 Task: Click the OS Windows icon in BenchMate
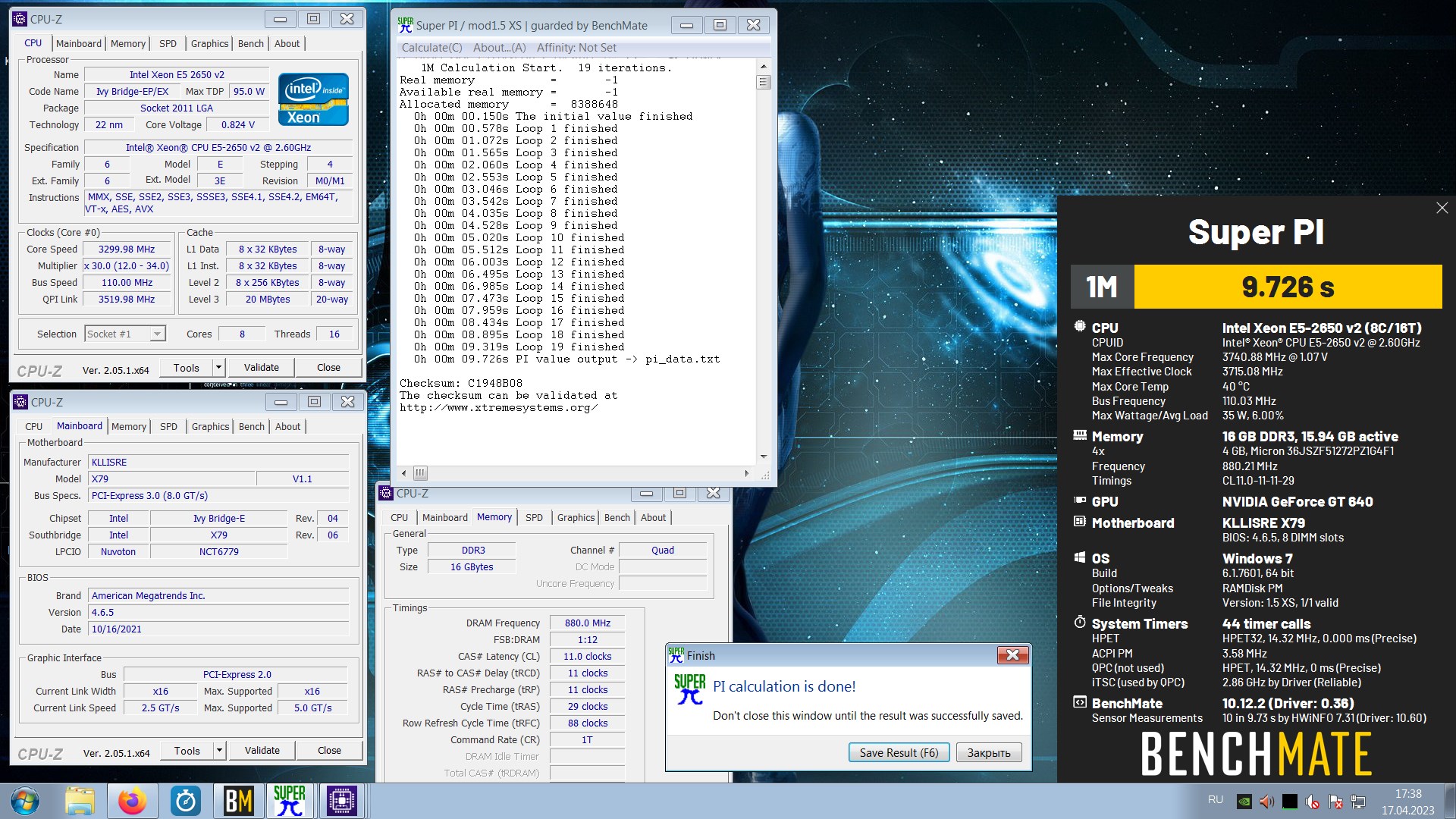(x=1080, y=557)
